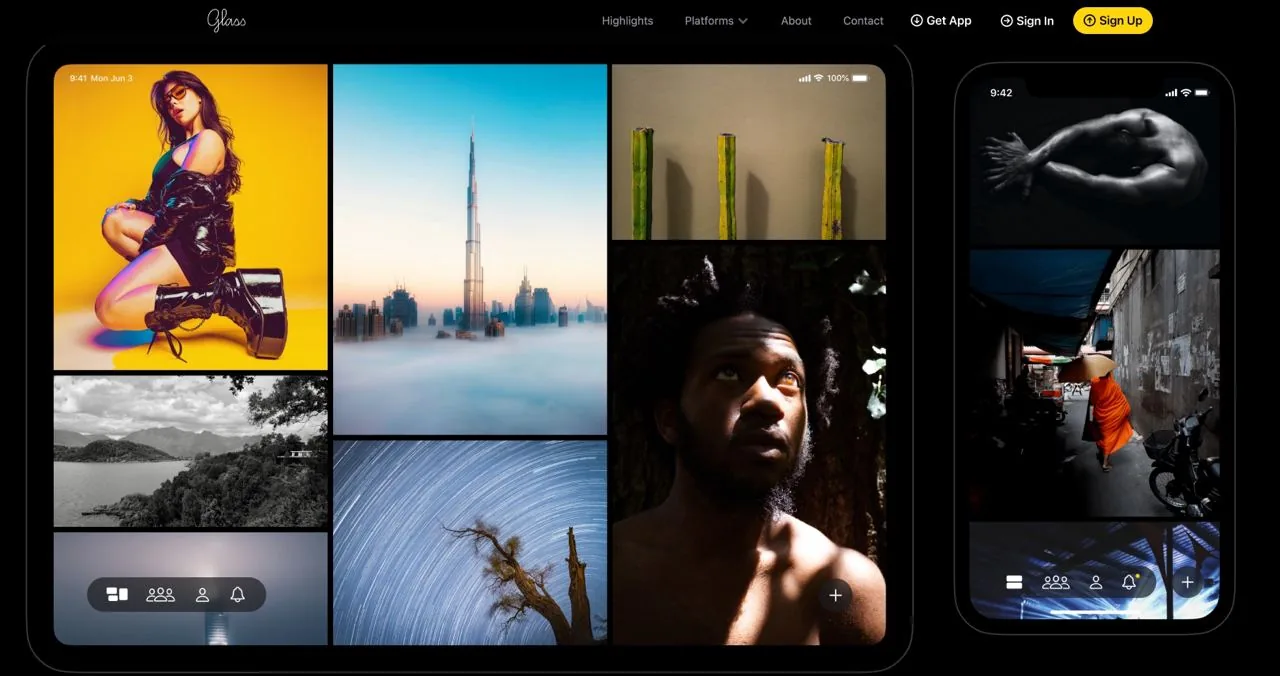Image resolution: width=1280 pixels, height=676 pixels.
Task: Click the phone battery status icon
Action: tap(1202, 92)
